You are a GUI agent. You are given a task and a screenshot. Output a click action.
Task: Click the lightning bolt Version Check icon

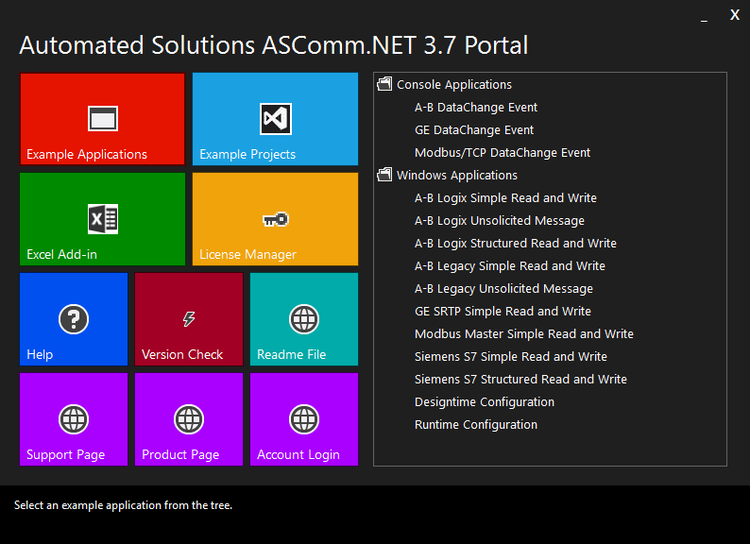pos(189,319)
